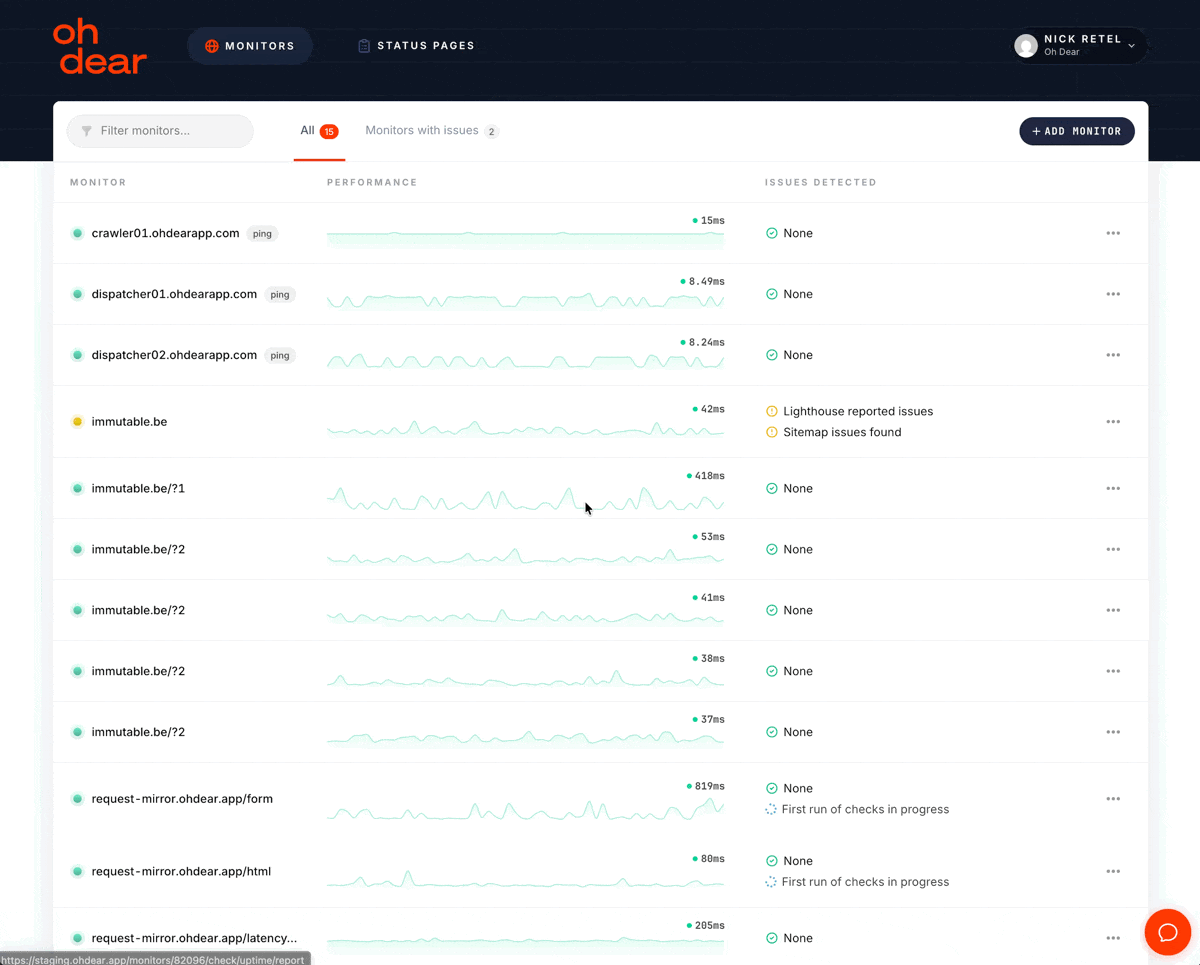Image resolution: width=1200 pixels, height=965 pixels.
Task: Click the green status dot for crawler01.ohdearapp.com
Action: [x=77, y=233]
